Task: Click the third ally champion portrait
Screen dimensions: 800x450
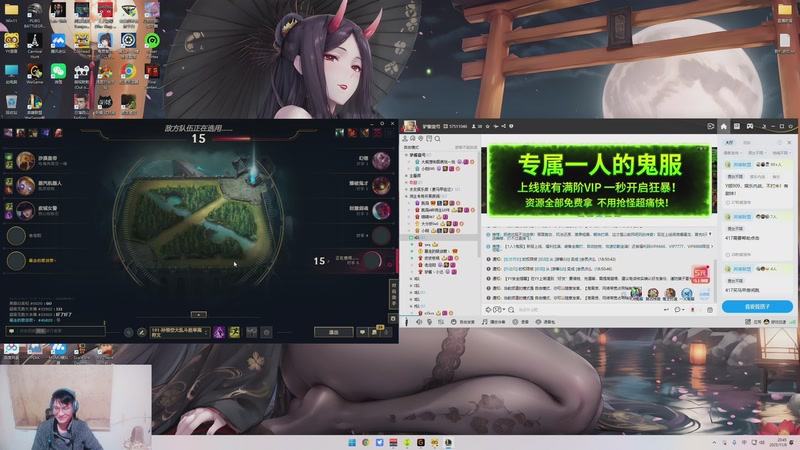Action: 26,210
